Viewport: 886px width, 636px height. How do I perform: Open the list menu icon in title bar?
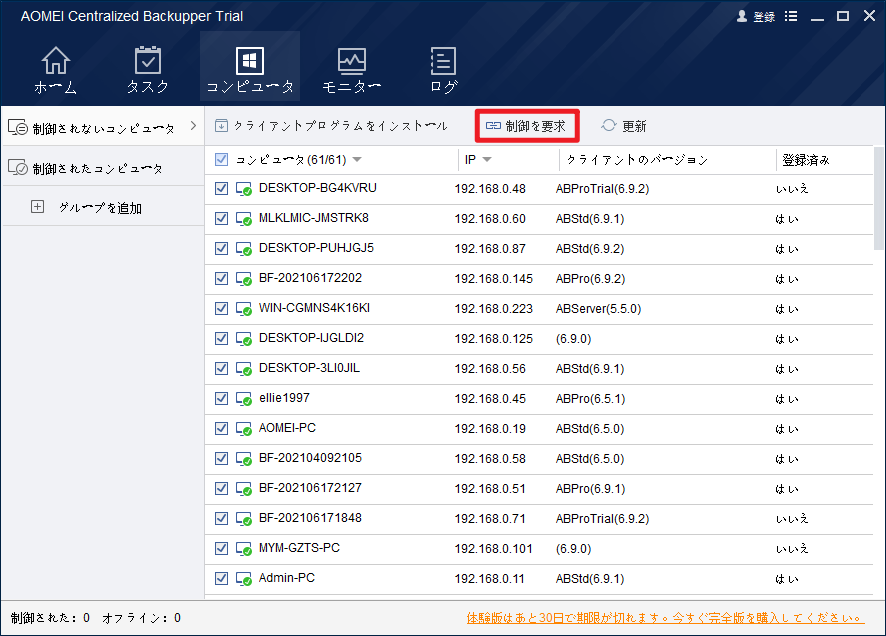pos(791,16)
